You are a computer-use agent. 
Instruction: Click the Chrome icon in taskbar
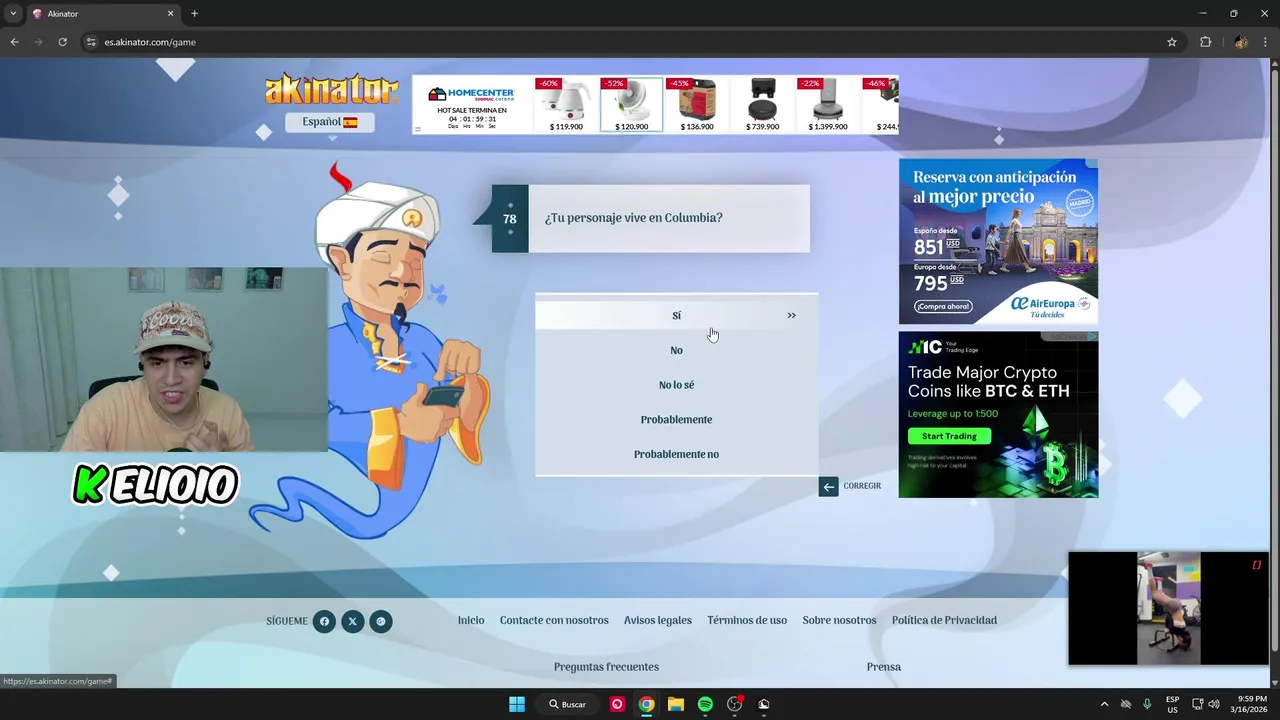(x=647, y=704)
